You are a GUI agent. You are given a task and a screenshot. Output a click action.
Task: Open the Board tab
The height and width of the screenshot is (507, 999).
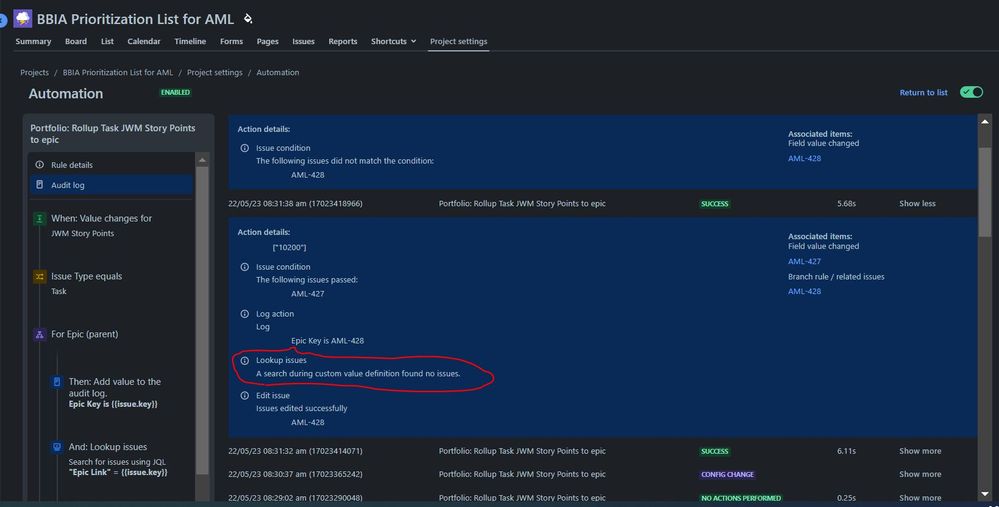[76, 41]
